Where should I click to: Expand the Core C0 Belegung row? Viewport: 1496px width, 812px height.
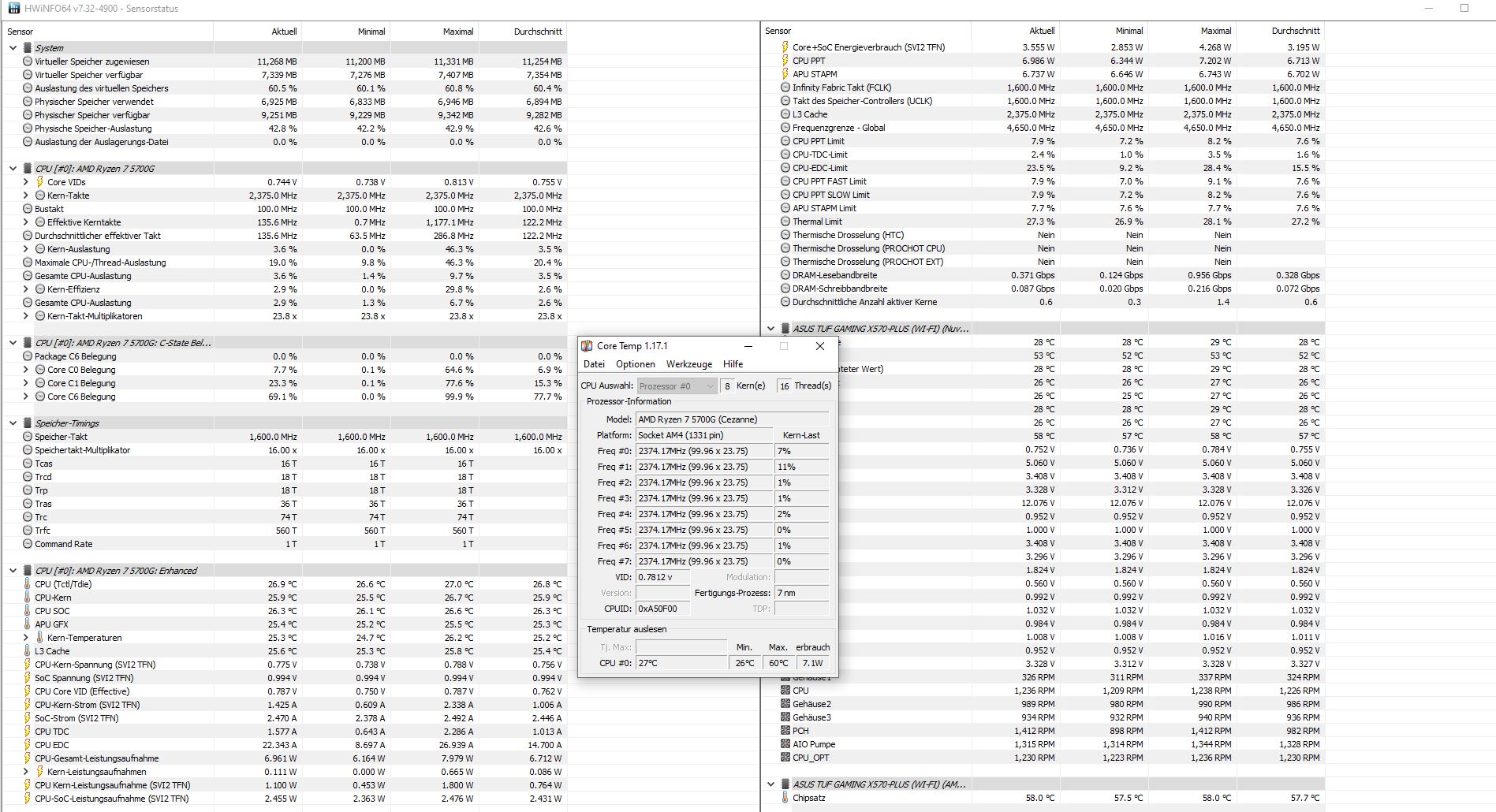point(26,370)
